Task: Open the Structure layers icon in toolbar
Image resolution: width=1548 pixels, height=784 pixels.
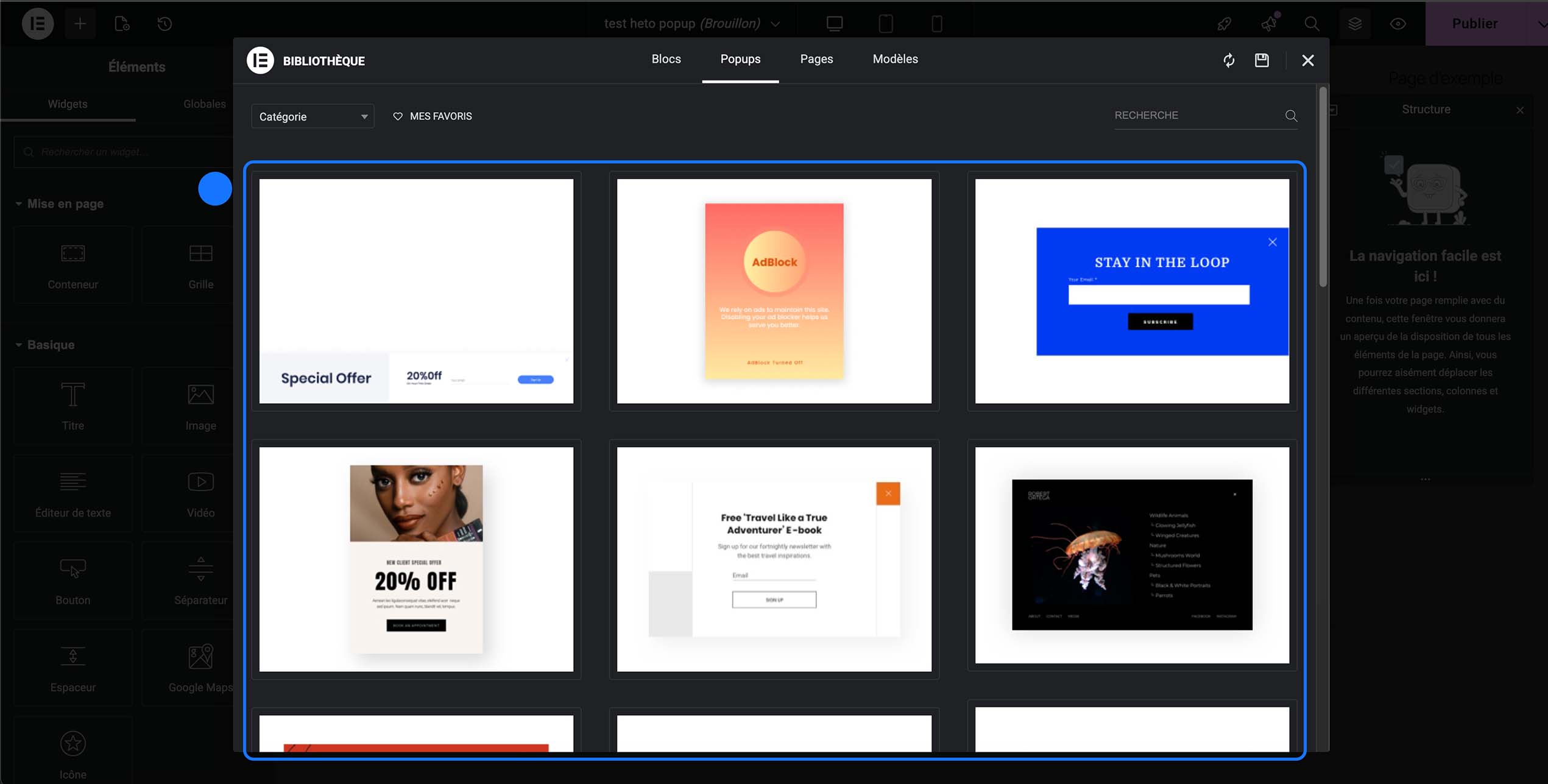Action: click(x=1355, y=23)
